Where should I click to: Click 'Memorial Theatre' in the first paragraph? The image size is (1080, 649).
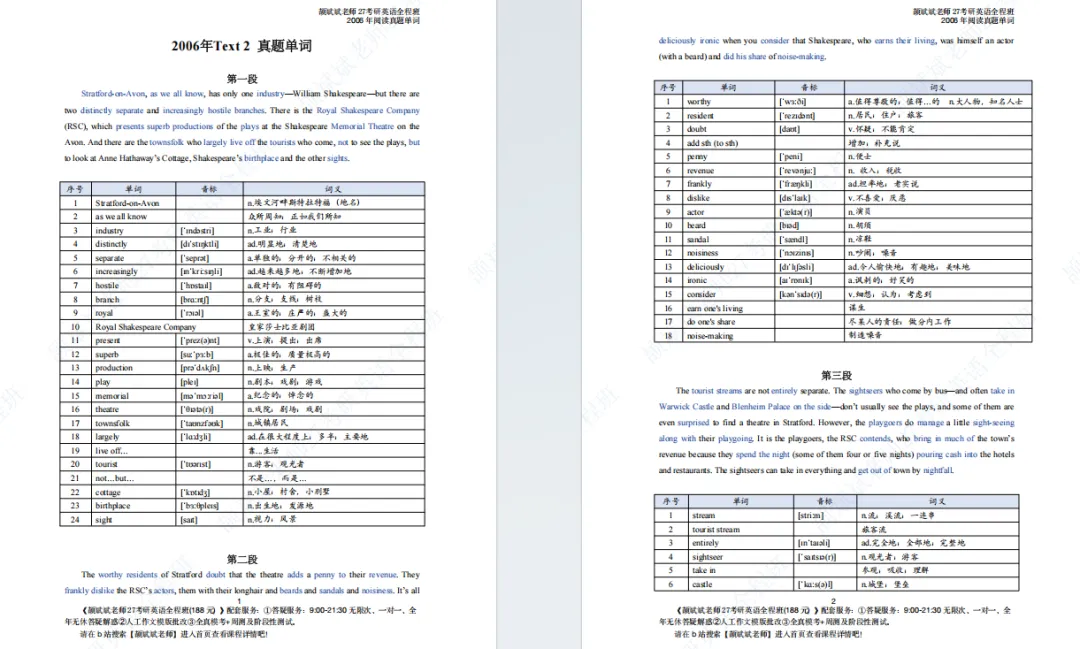[x=362, y=127]
